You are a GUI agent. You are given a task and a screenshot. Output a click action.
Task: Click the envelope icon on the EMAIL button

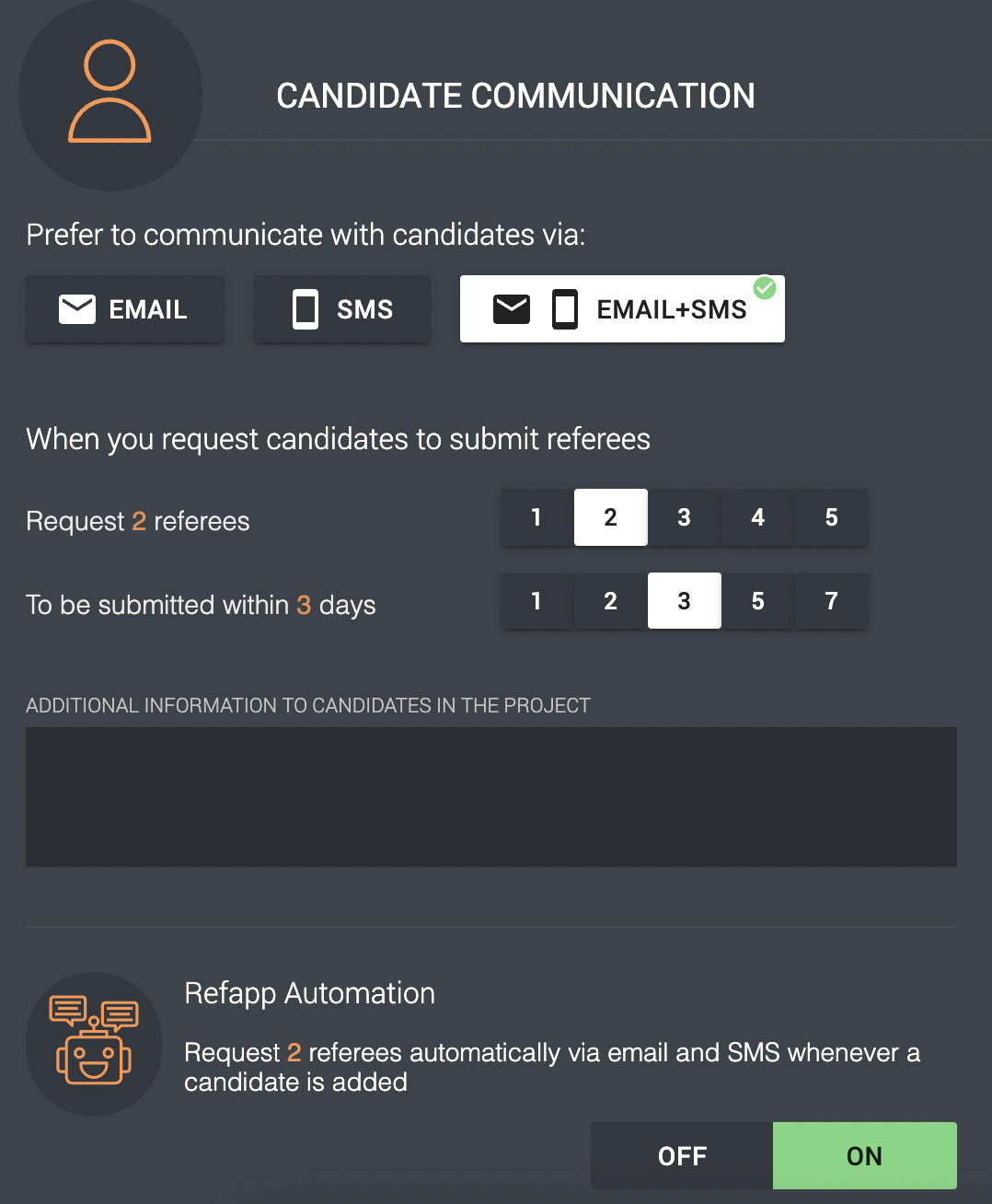77,309
